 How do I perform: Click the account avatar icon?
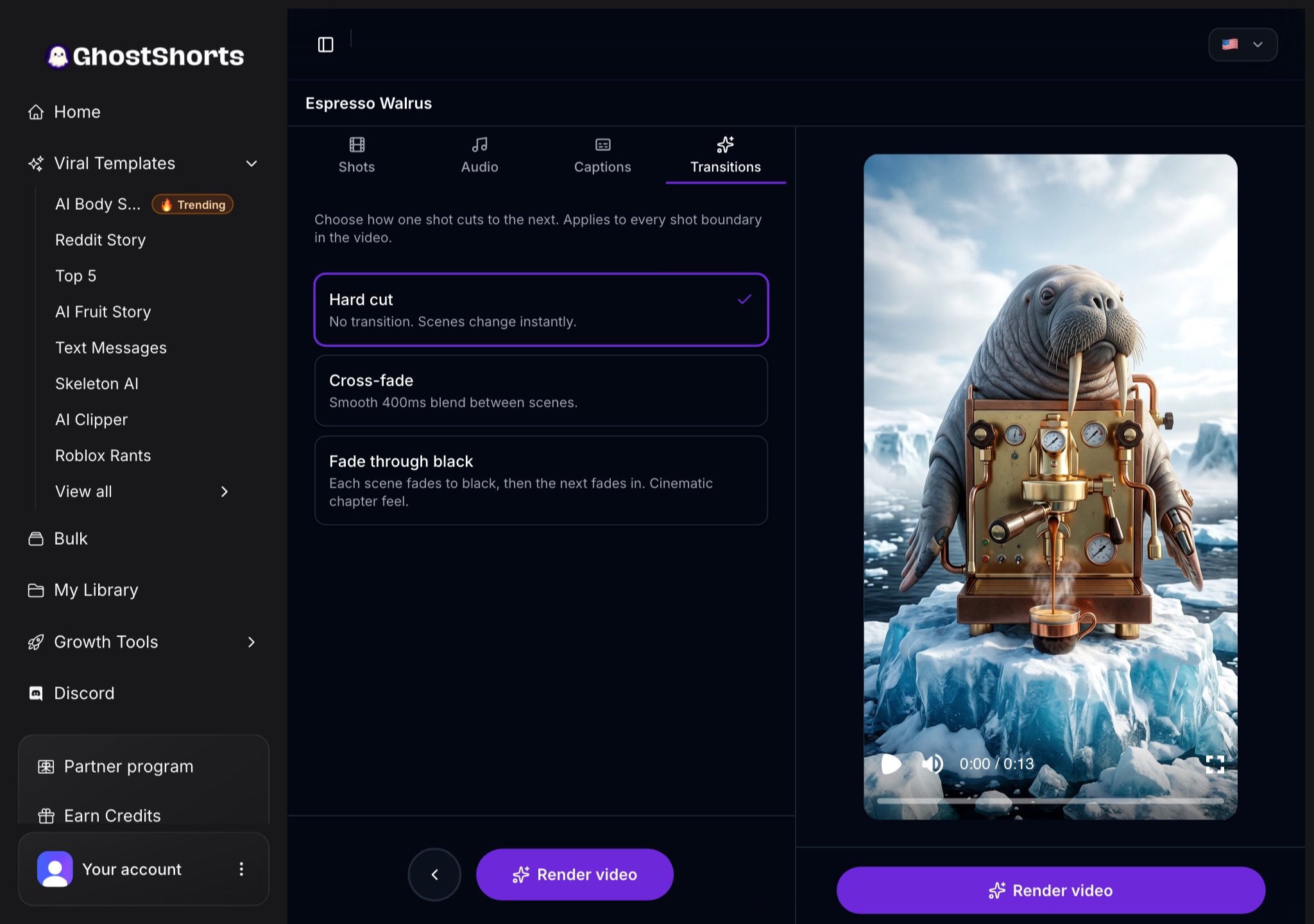(55, 869)
